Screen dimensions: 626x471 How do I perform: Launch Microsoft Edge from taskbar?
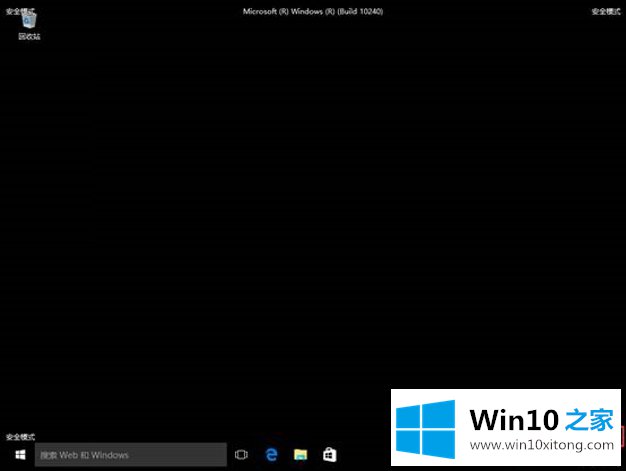point(271,455)
